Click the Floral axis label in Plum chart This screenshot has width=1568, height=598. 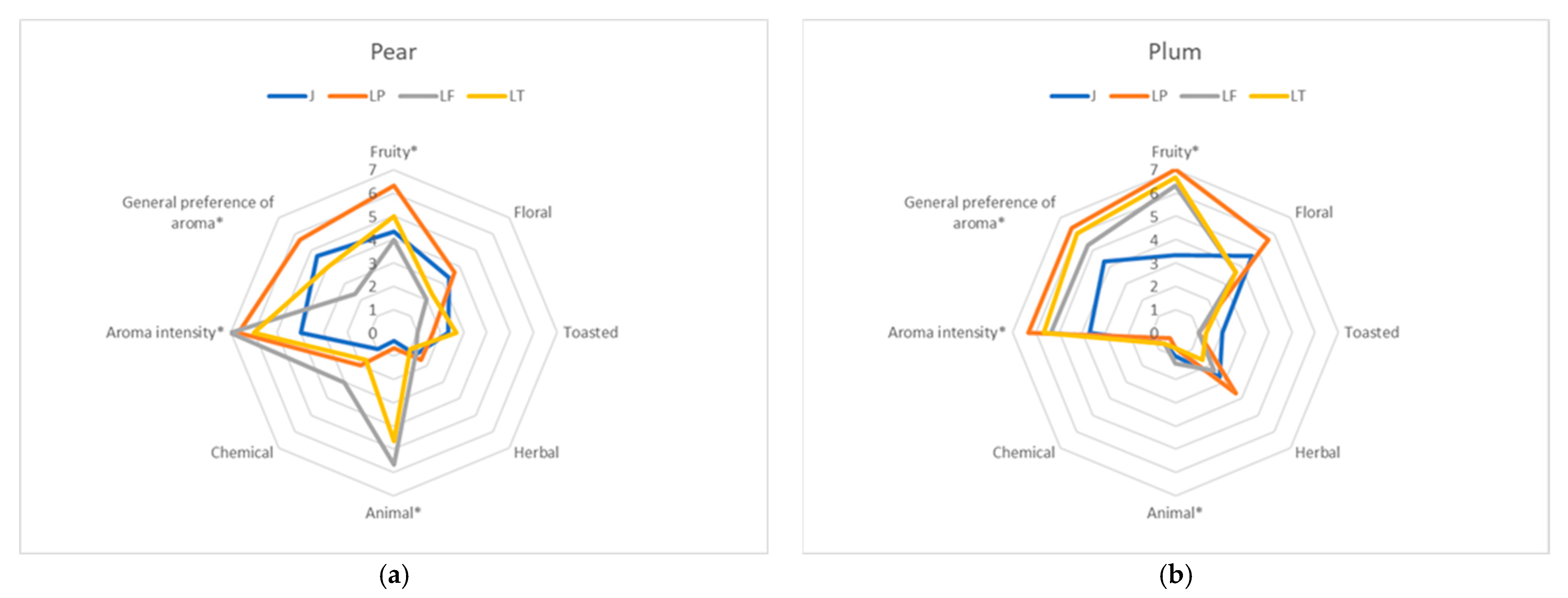coord(1313,212)
